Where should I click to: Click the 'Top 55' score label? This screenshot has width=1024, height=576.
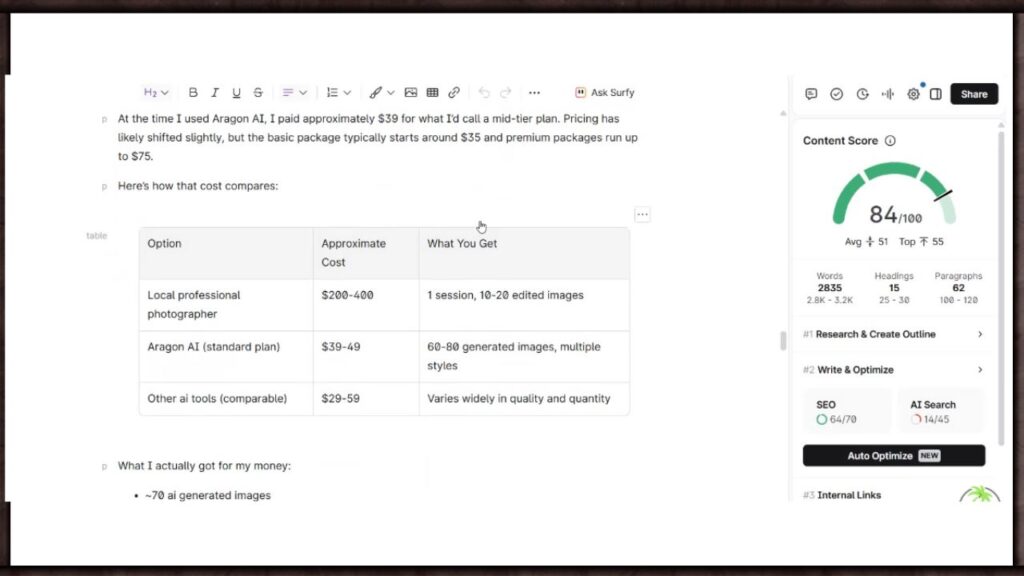tap(921, 242)
